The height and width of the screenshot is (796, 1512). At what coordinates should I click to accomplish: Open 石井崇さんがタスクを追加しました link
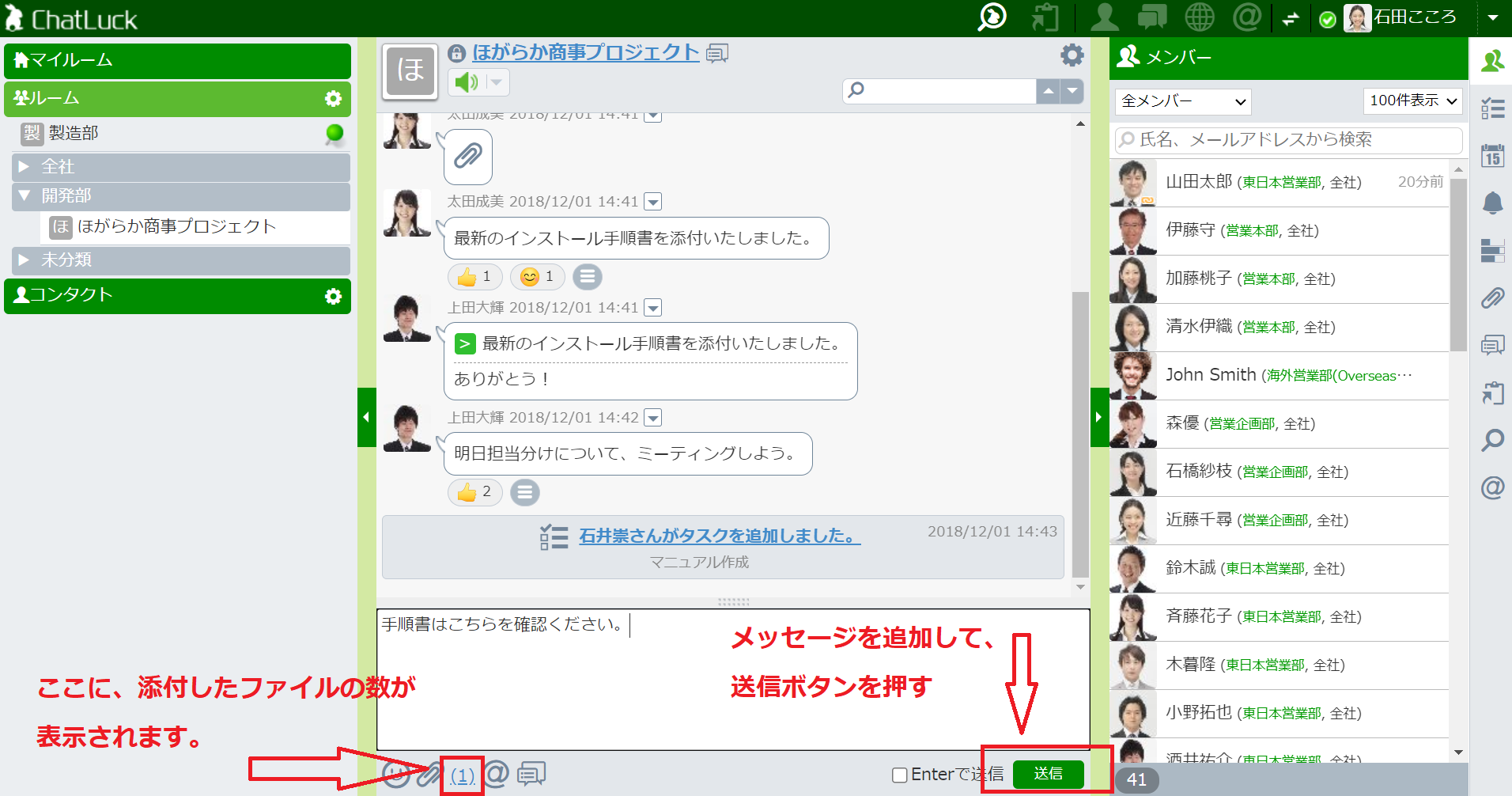point(720,536)
